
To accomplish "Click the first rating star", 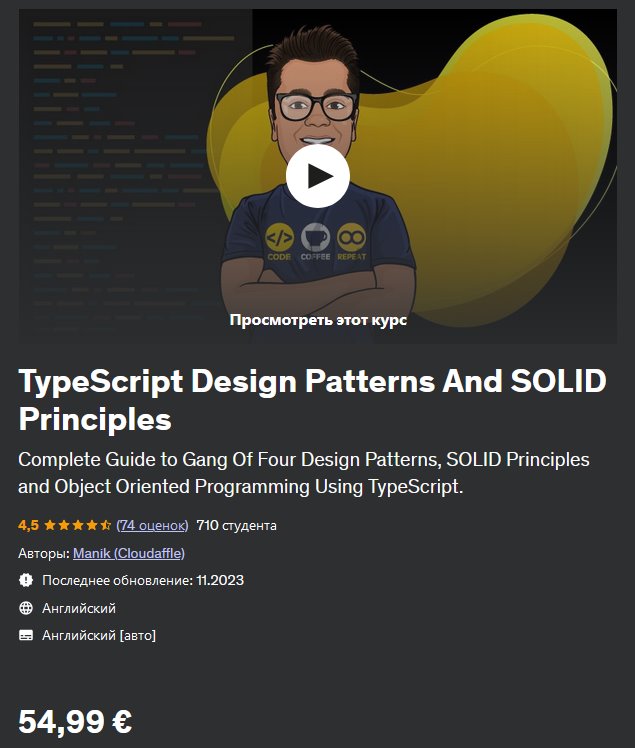I will 49,525.
